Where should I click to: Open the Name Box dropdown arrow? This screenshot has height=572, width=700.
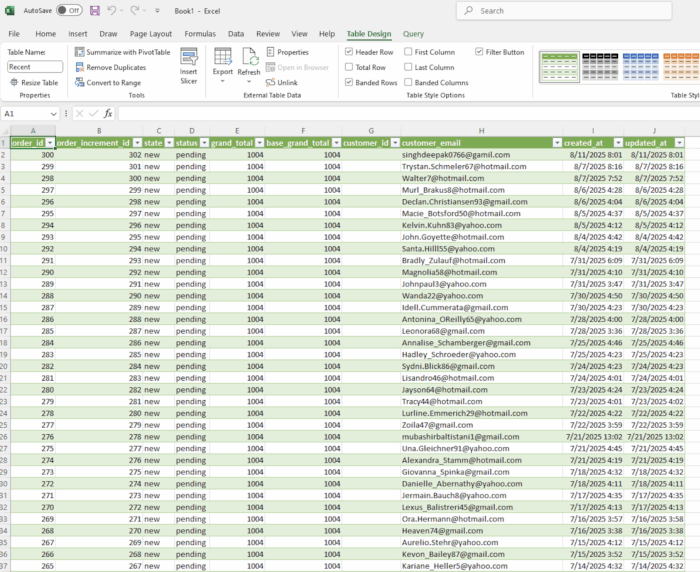[54, 114]
